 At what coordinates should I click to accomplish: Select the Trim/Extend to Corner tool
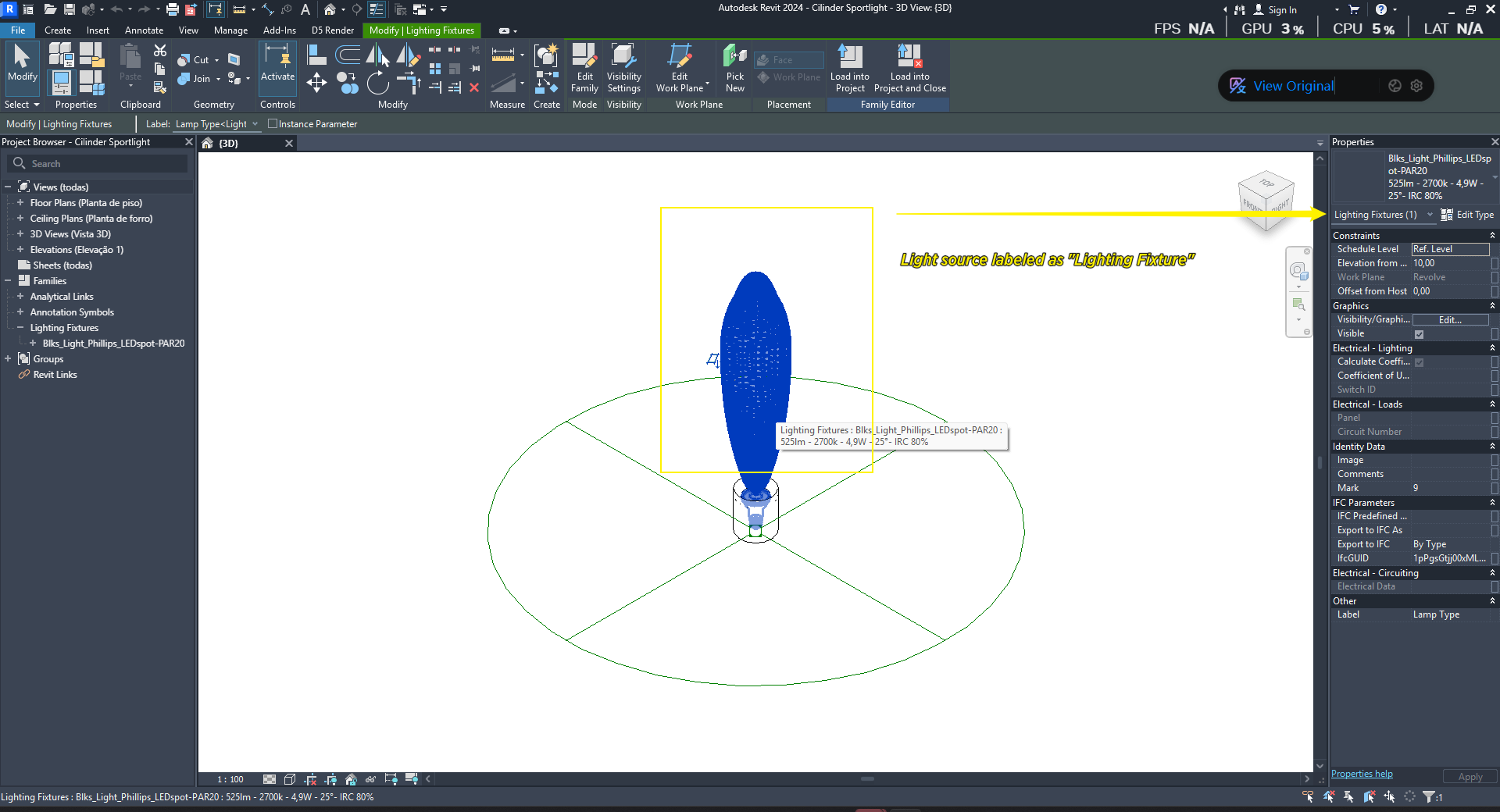[409, 82]
